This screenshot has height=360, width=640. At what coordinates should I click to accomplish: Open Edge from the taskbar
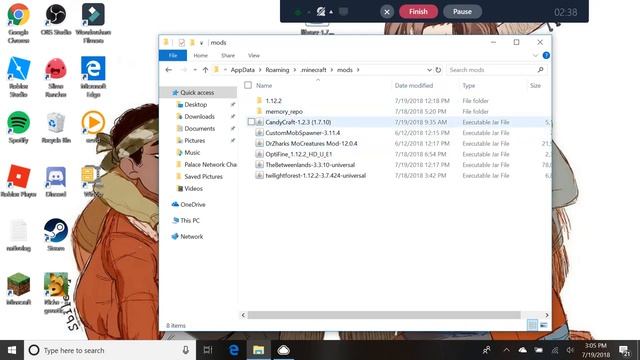tap(233, 350)
